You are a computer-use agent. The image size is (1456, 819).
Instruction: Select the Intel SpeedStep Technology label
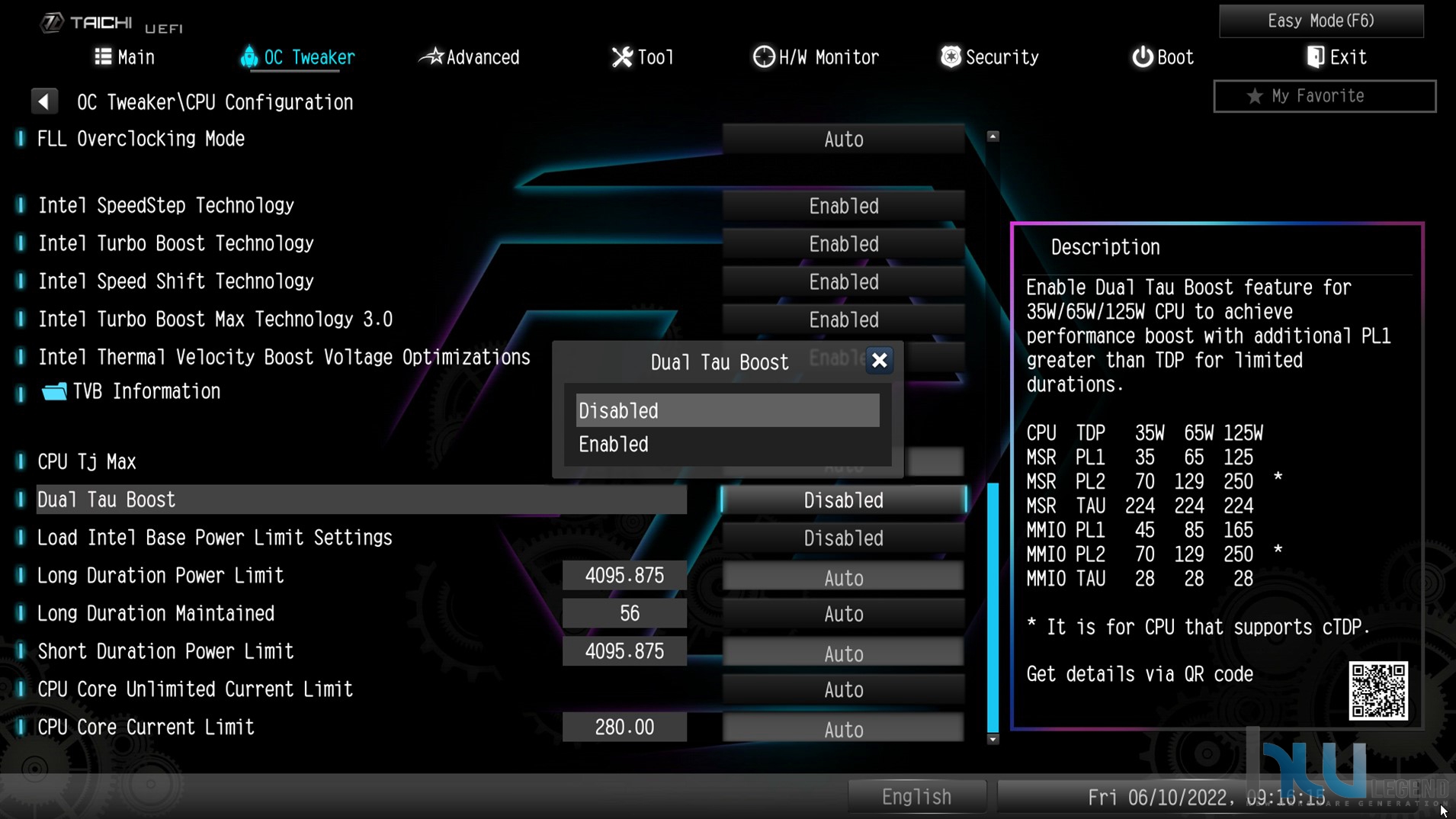pyautogui.click(x=165, y=206)
